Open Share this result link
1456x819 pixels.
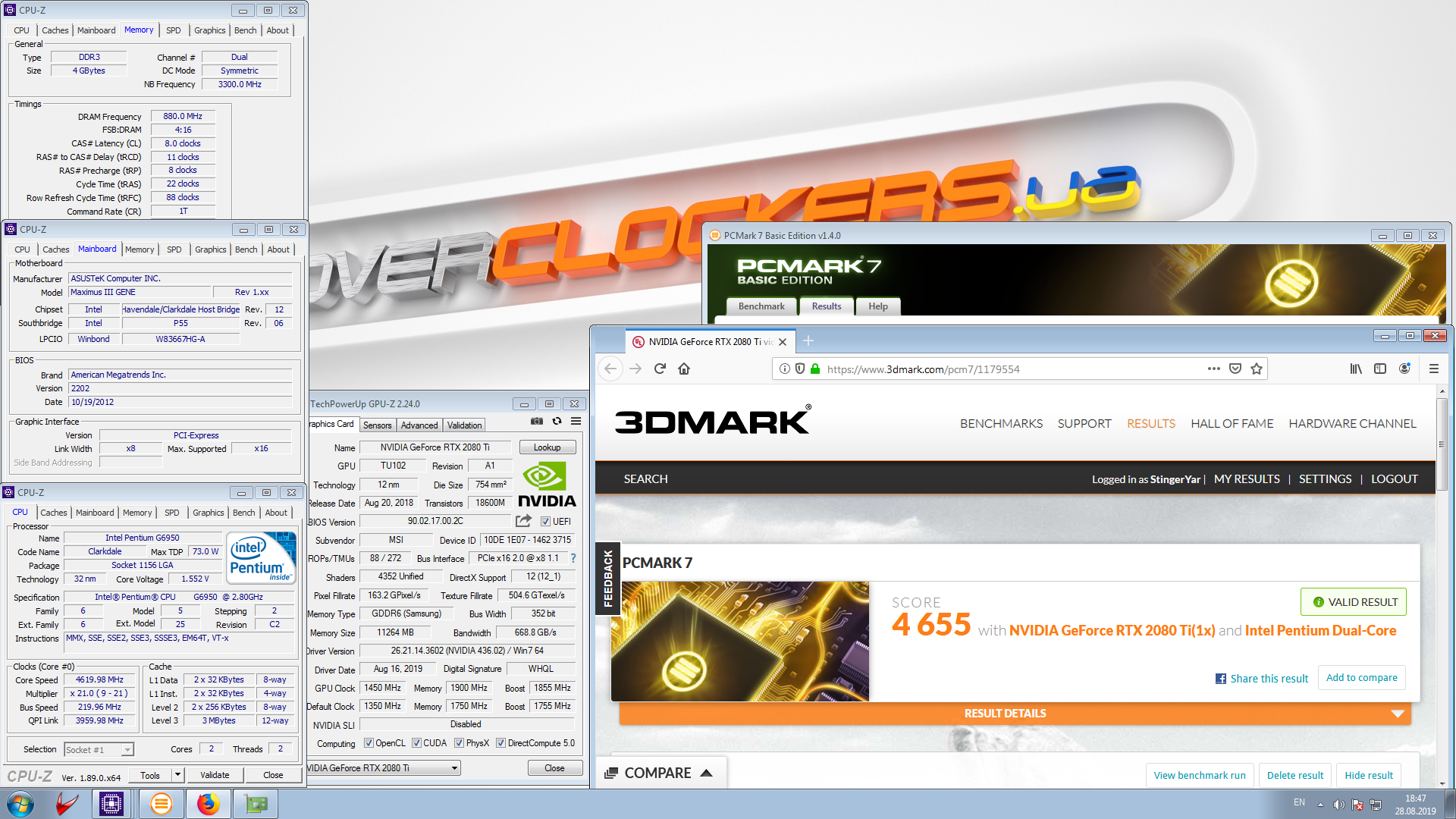tap(1262, 679)
